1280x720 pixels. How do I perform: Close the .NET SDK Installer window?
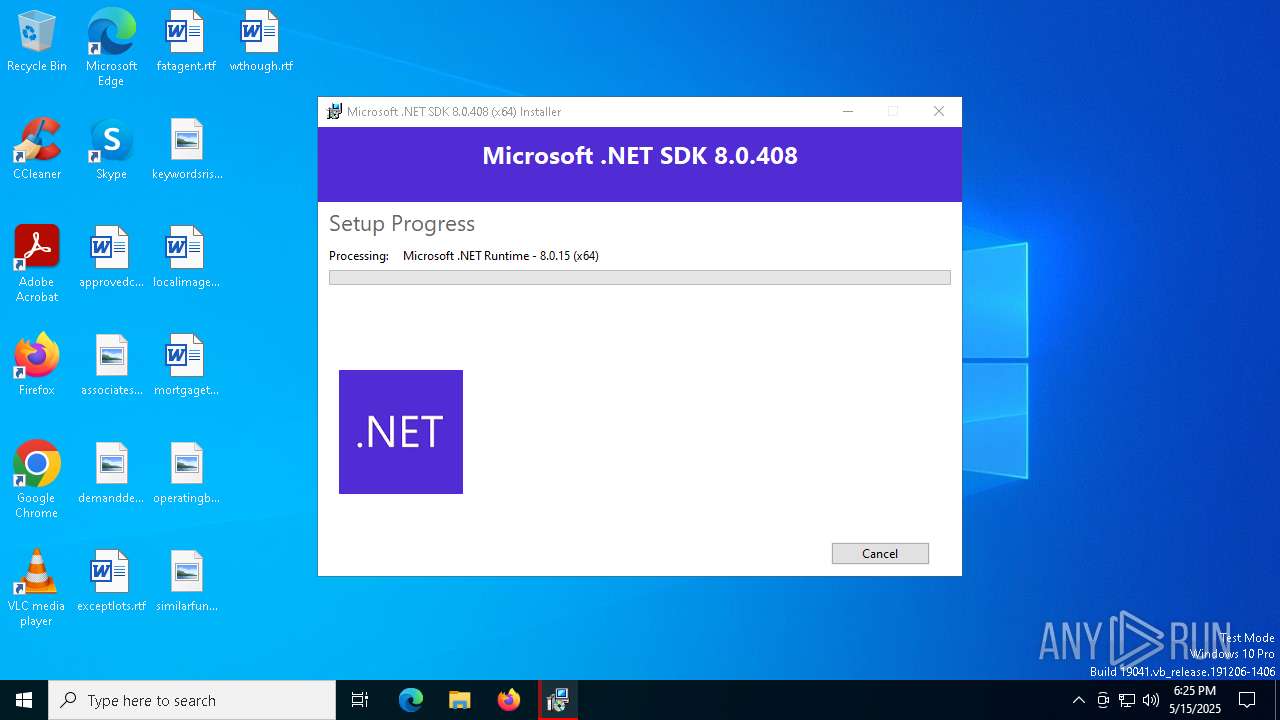939,111
